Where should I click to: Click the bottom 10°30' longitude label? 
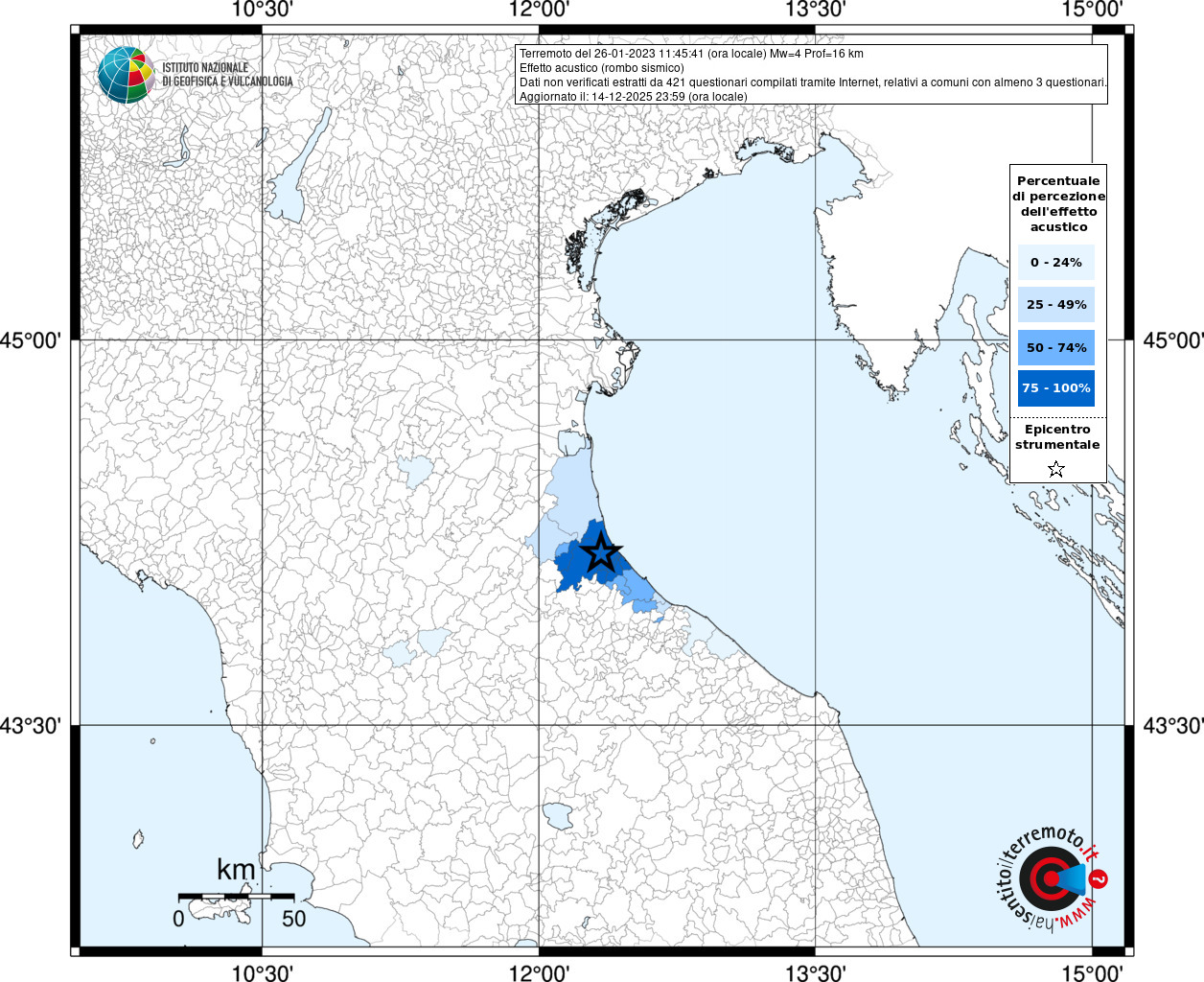pos(262,972)
